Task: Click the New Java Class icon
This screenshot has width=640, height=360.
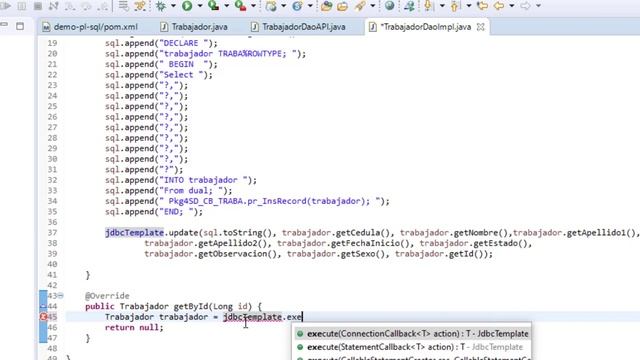Action: tap(297, 6)
